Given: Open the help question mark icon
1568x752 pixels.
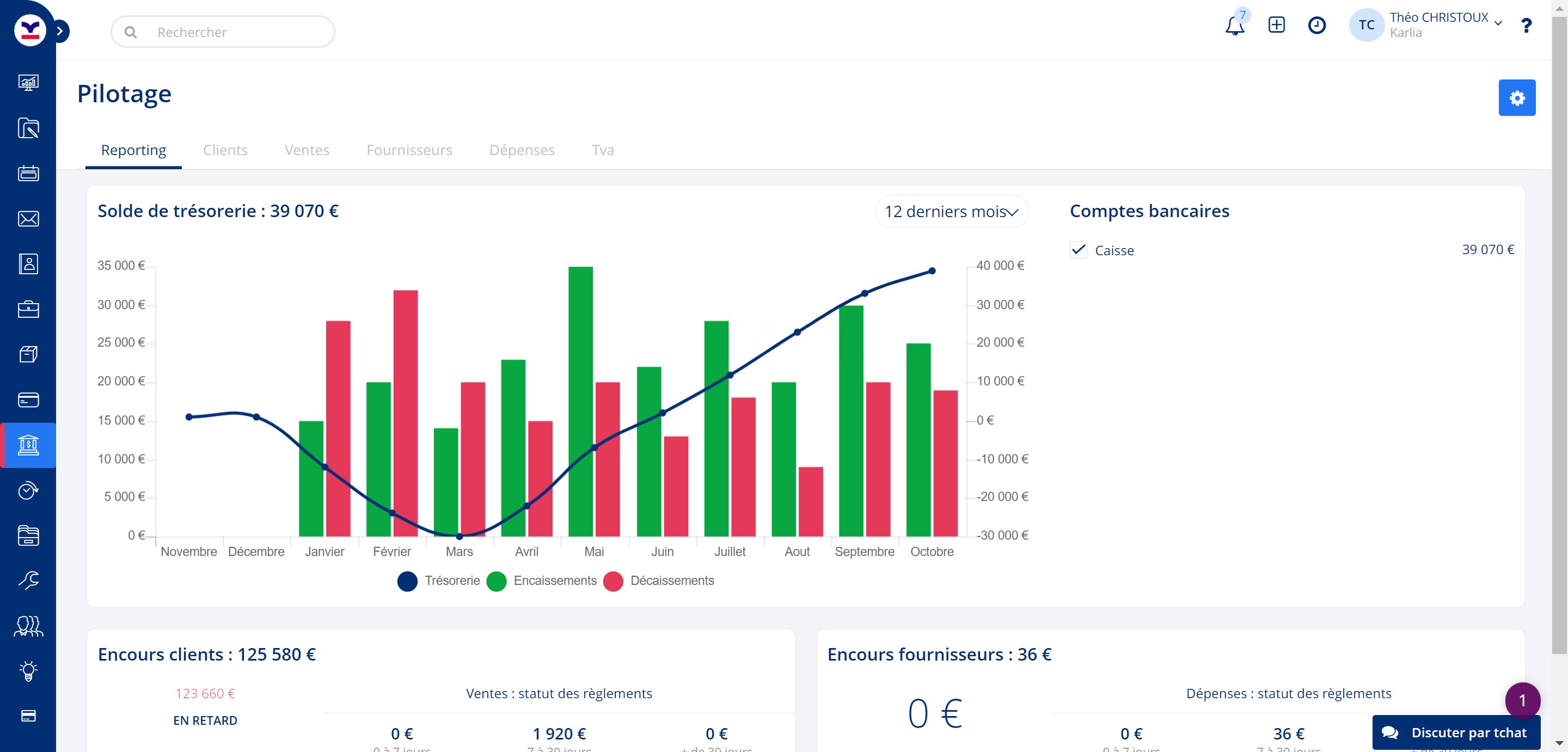Looking at the screenshot, I should click(x=1526, y=26).
